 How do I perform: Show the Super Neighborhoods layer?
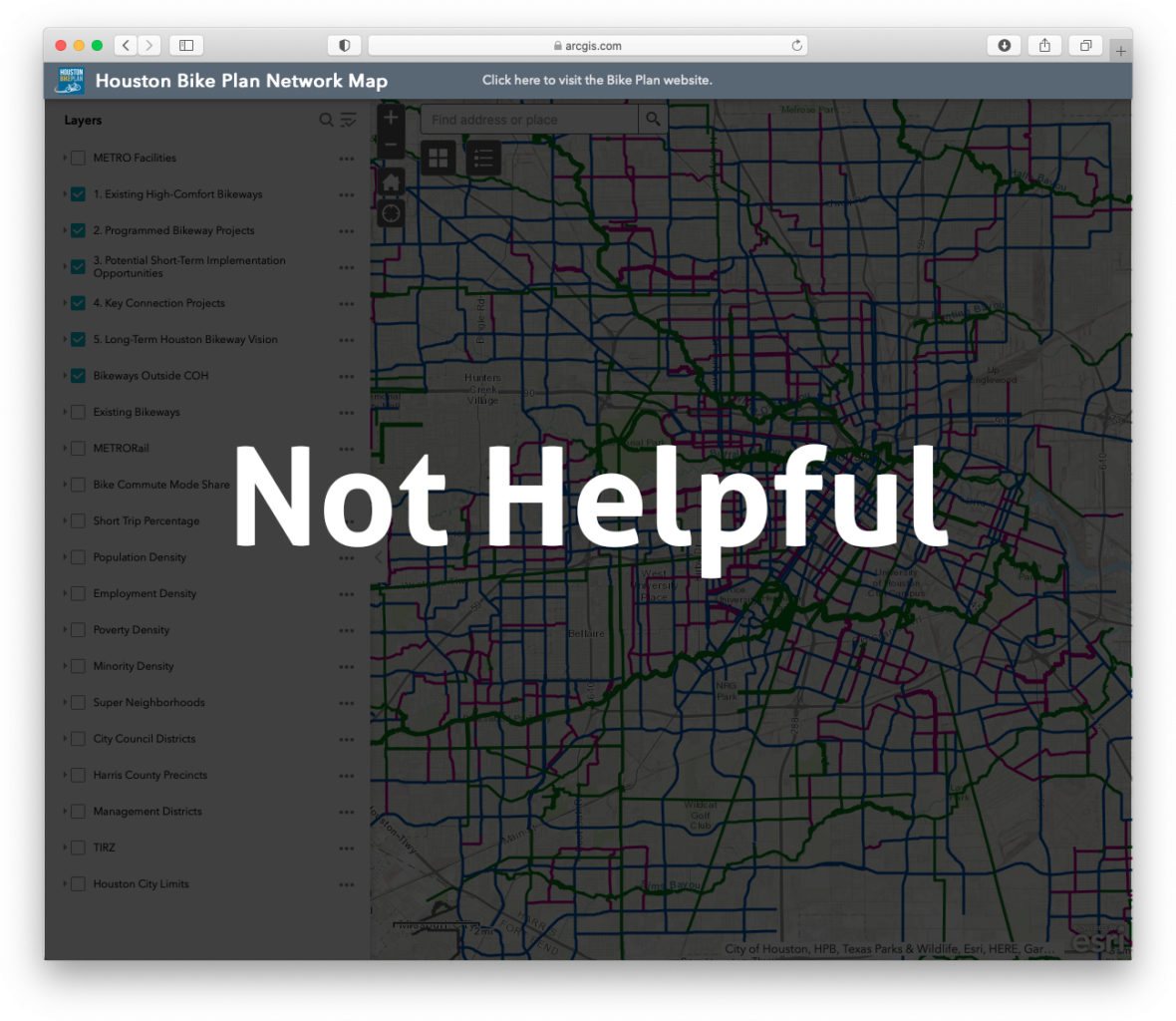point(78,703)
